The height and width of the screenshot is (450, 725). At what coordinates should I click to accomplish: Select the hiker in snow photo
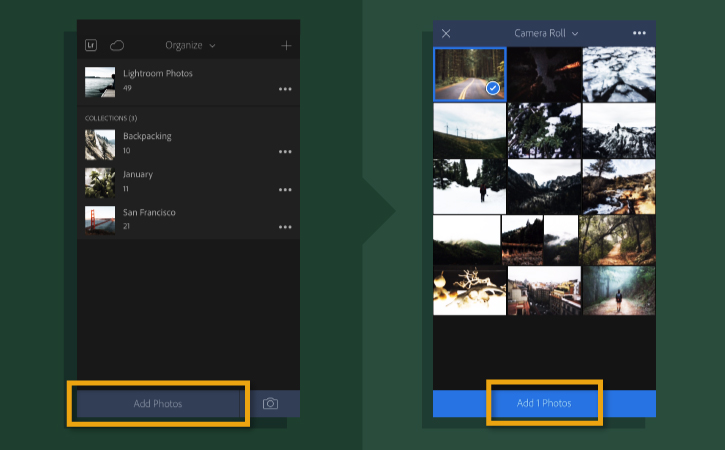(x=470, y=186)
